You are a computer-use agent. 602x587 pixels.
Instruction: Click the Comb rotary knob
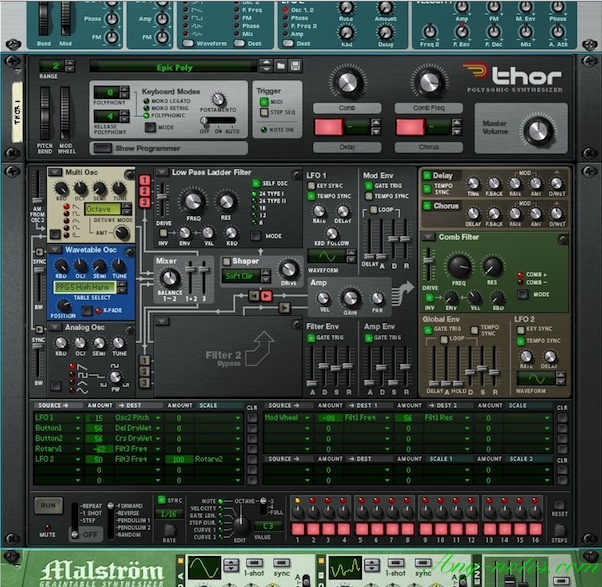coord(347,81)
